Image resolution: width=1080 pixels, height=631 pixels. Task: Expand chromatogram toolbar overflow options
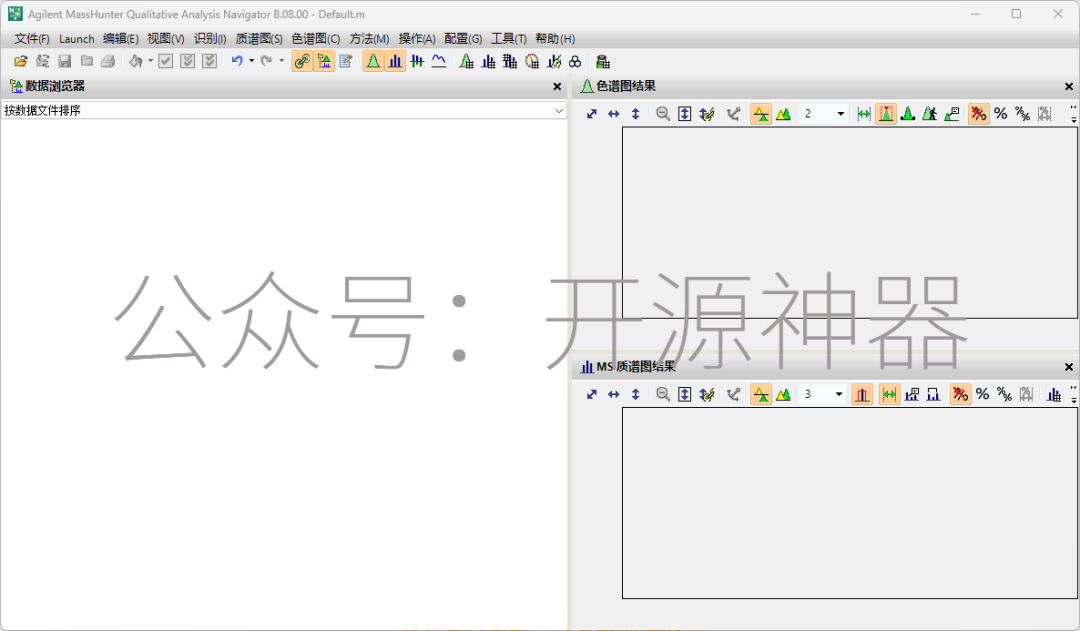(x=1073, y=114)
